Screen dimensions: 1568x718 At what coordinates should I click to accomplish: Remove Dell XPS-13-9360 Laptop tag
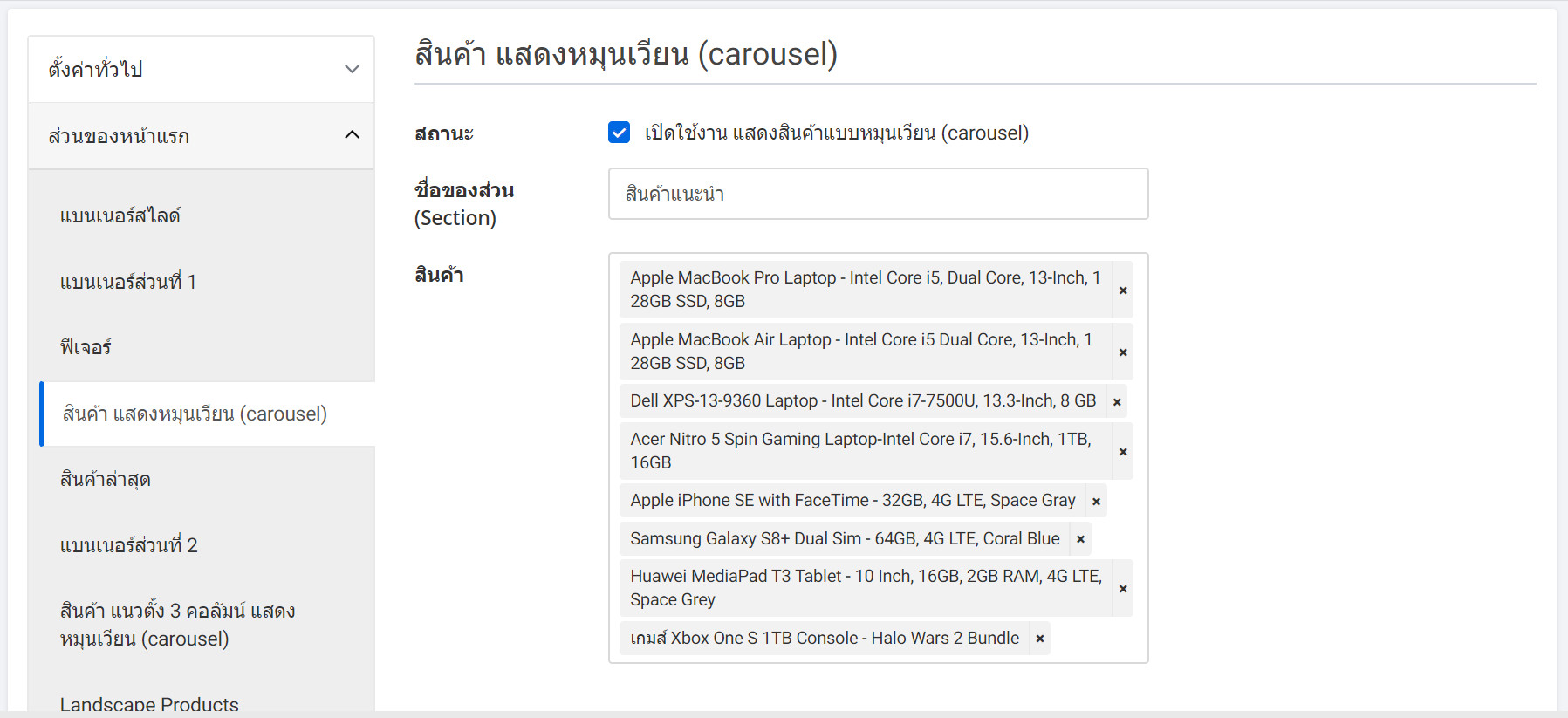(x=1117, y=401)
